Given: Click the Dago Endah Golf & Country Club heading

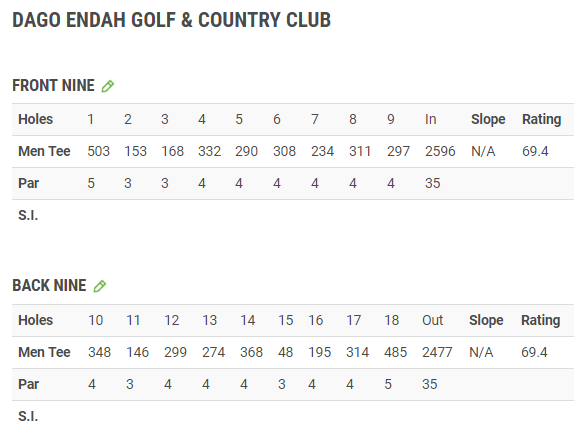Looking at the screenshot, I should point(172,20).
